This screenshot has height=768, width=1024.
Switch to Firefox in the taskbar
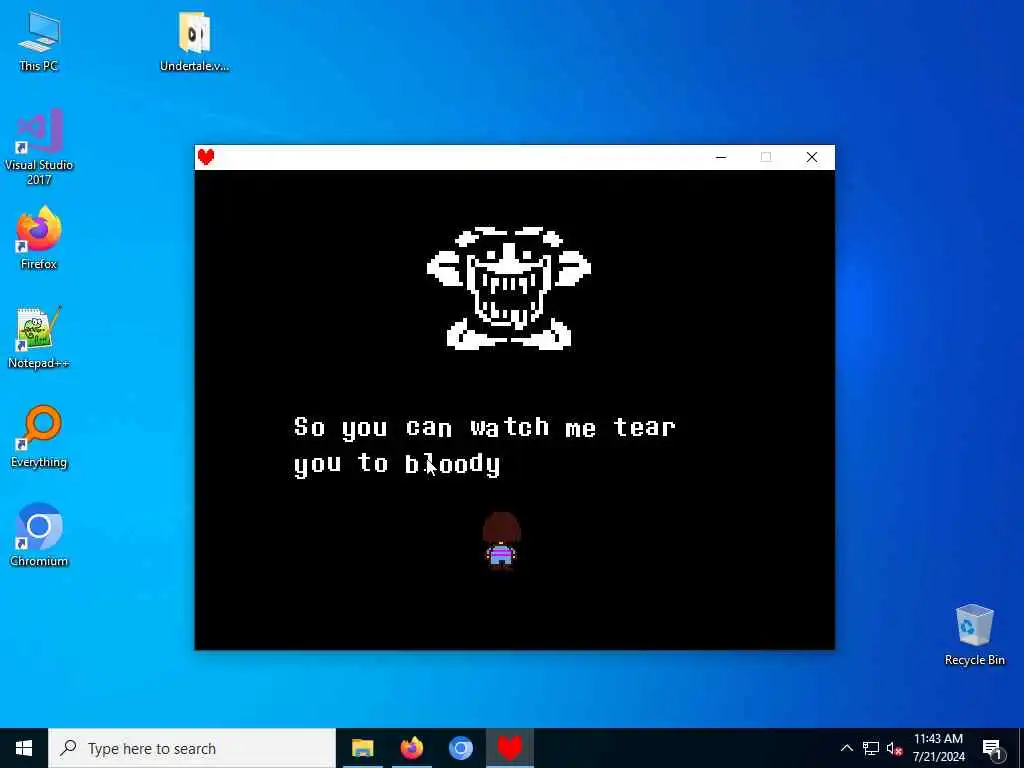(411, 748)
